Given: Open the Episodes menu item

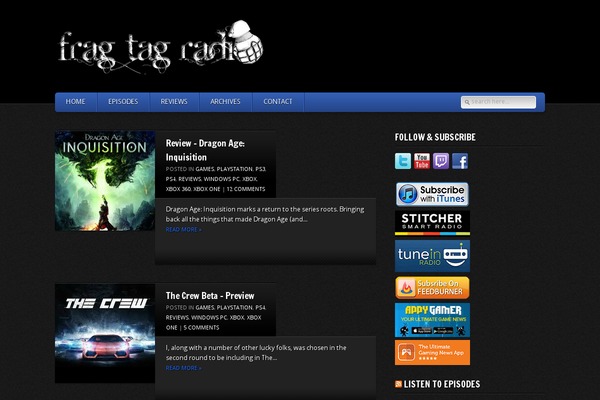Looking at the screenshot, I should pyautogui.click(x=123, y=102).
